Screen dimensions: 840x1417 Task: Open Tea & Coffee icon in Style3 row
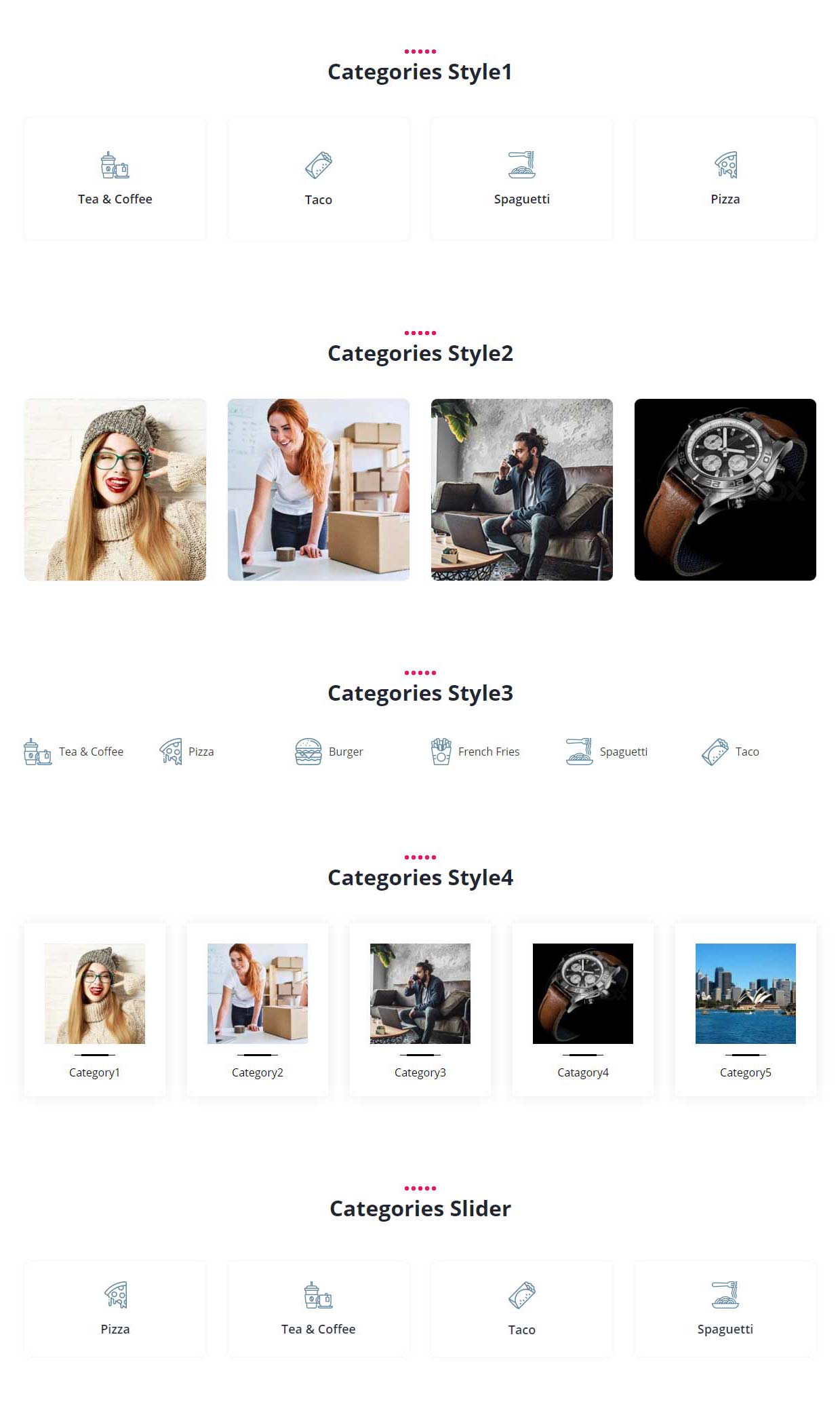coord(37,752)
